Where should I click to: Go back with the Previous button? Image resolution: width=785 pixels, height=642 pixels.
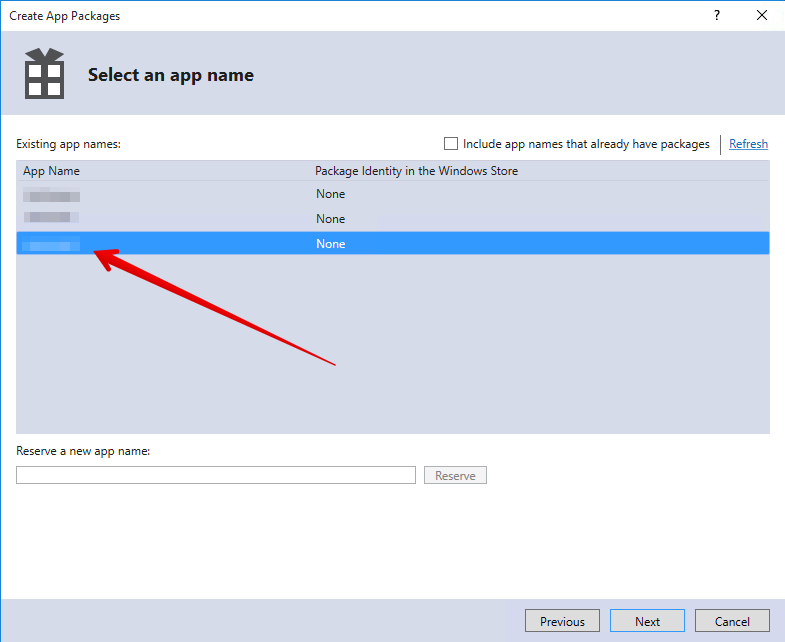click(x=562, y=621)
